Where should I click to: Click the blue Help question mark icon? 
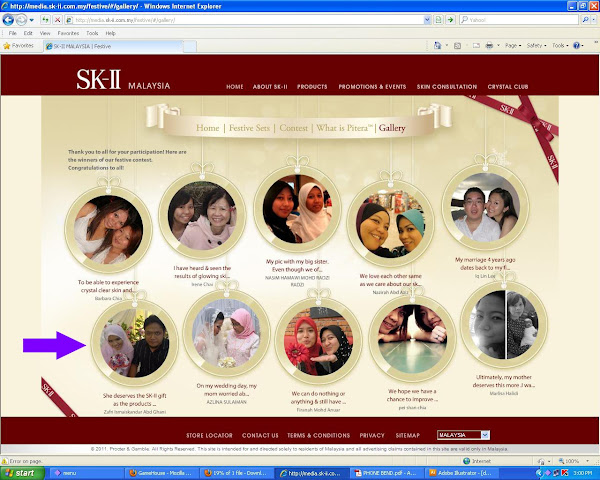[576, 46]
